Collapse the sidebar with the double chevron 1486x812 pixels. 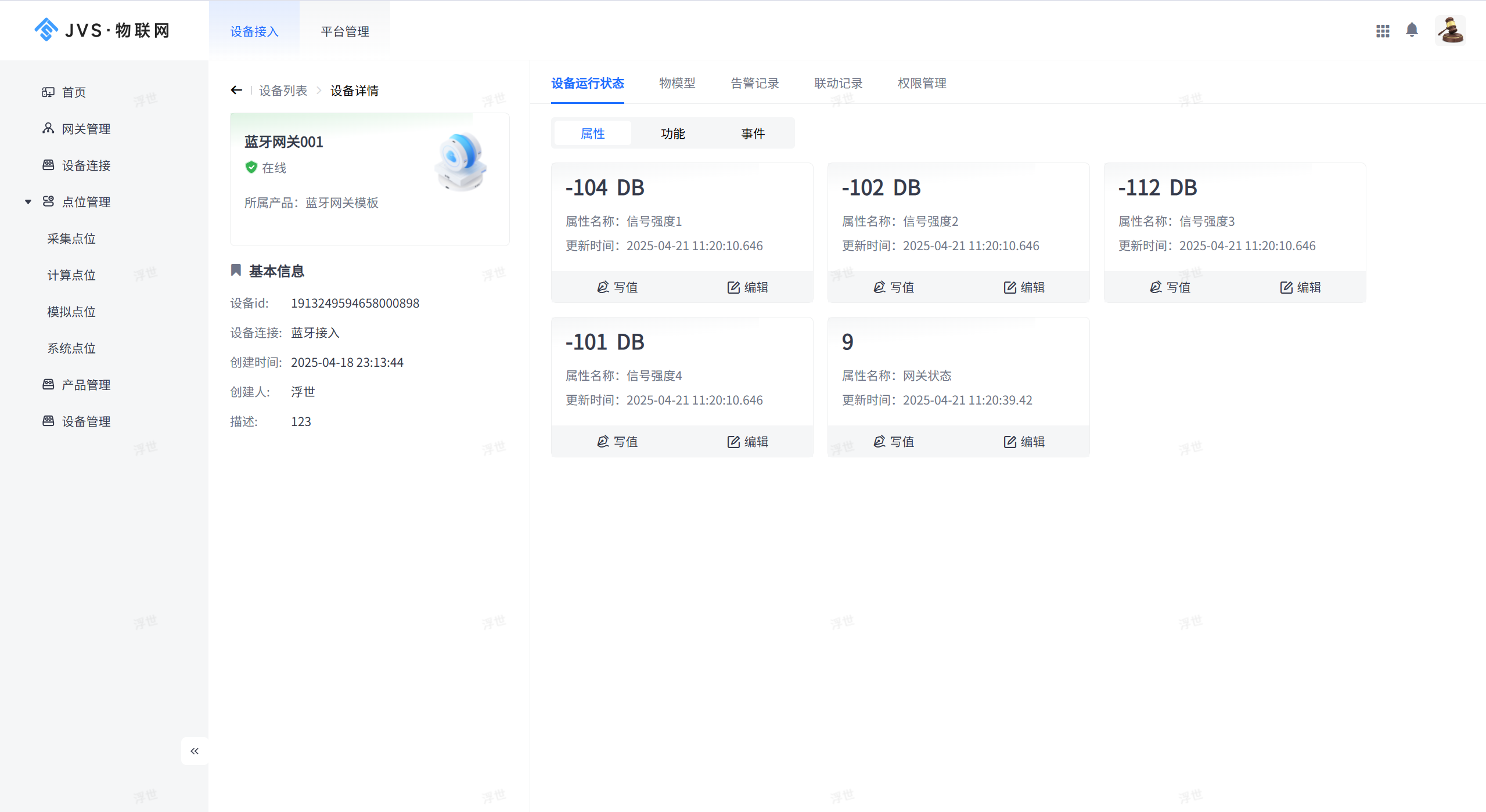coord(195,751)
